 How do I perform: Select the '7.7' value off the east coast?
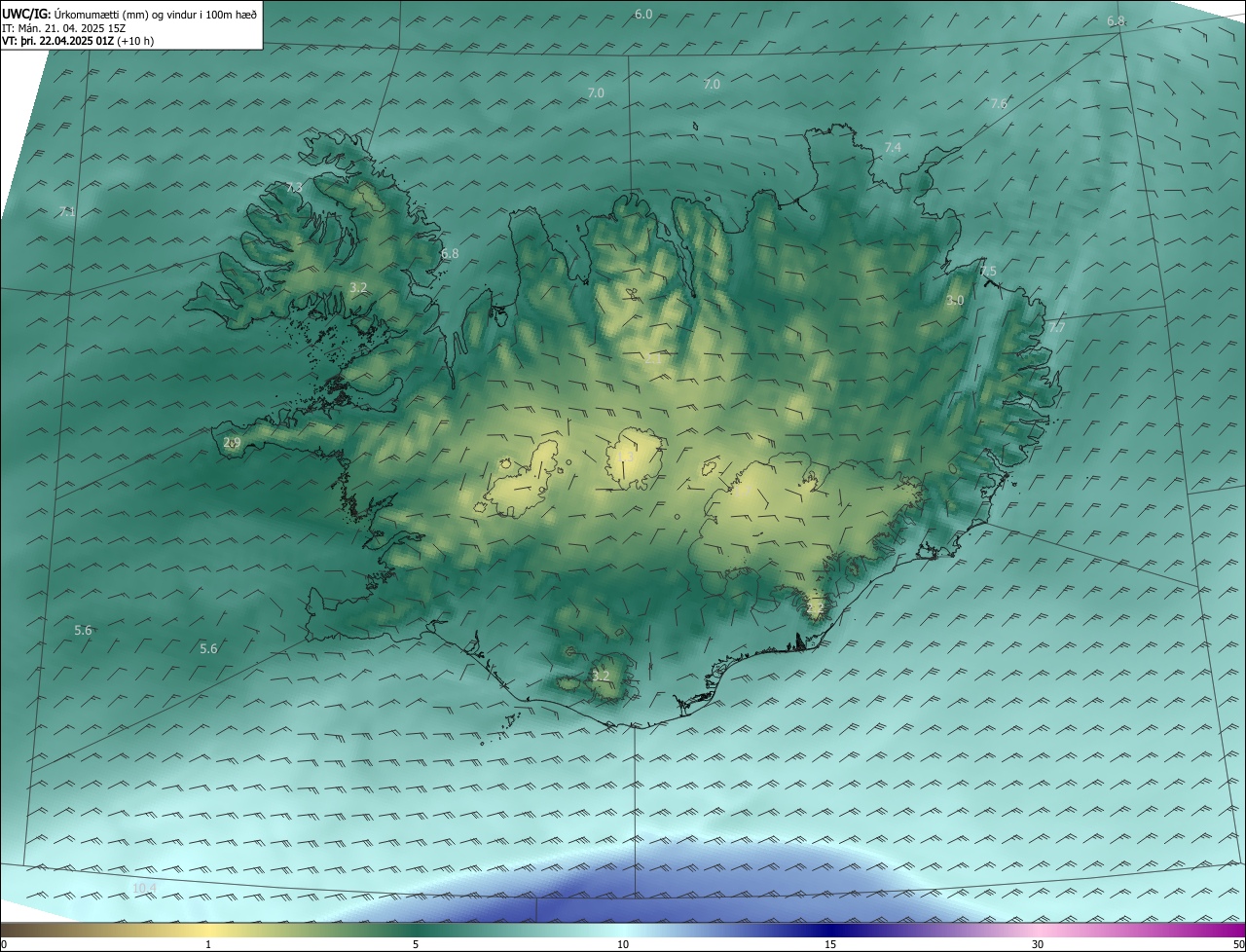[1056, 327]
